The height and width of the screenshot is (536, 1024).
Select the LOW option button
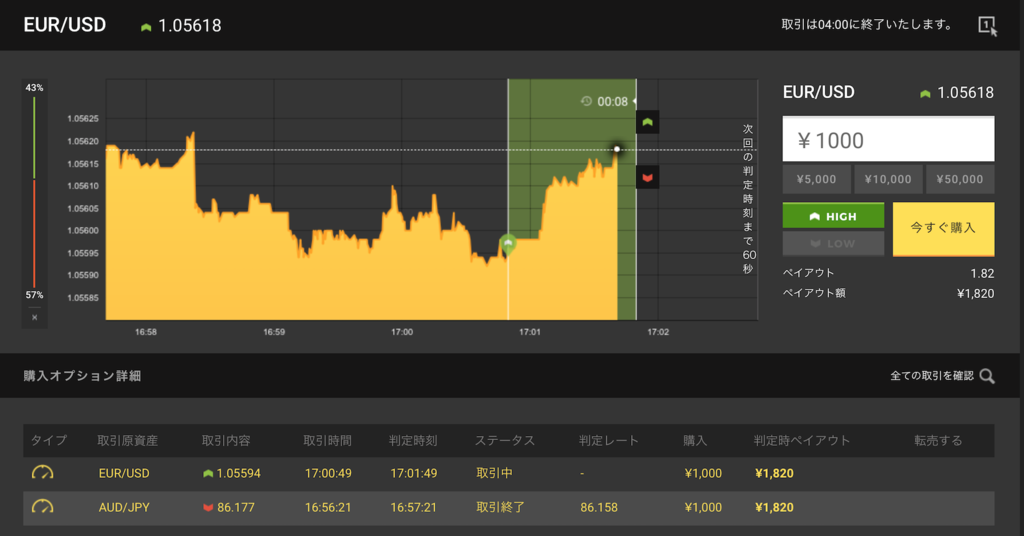pos(833,244)
